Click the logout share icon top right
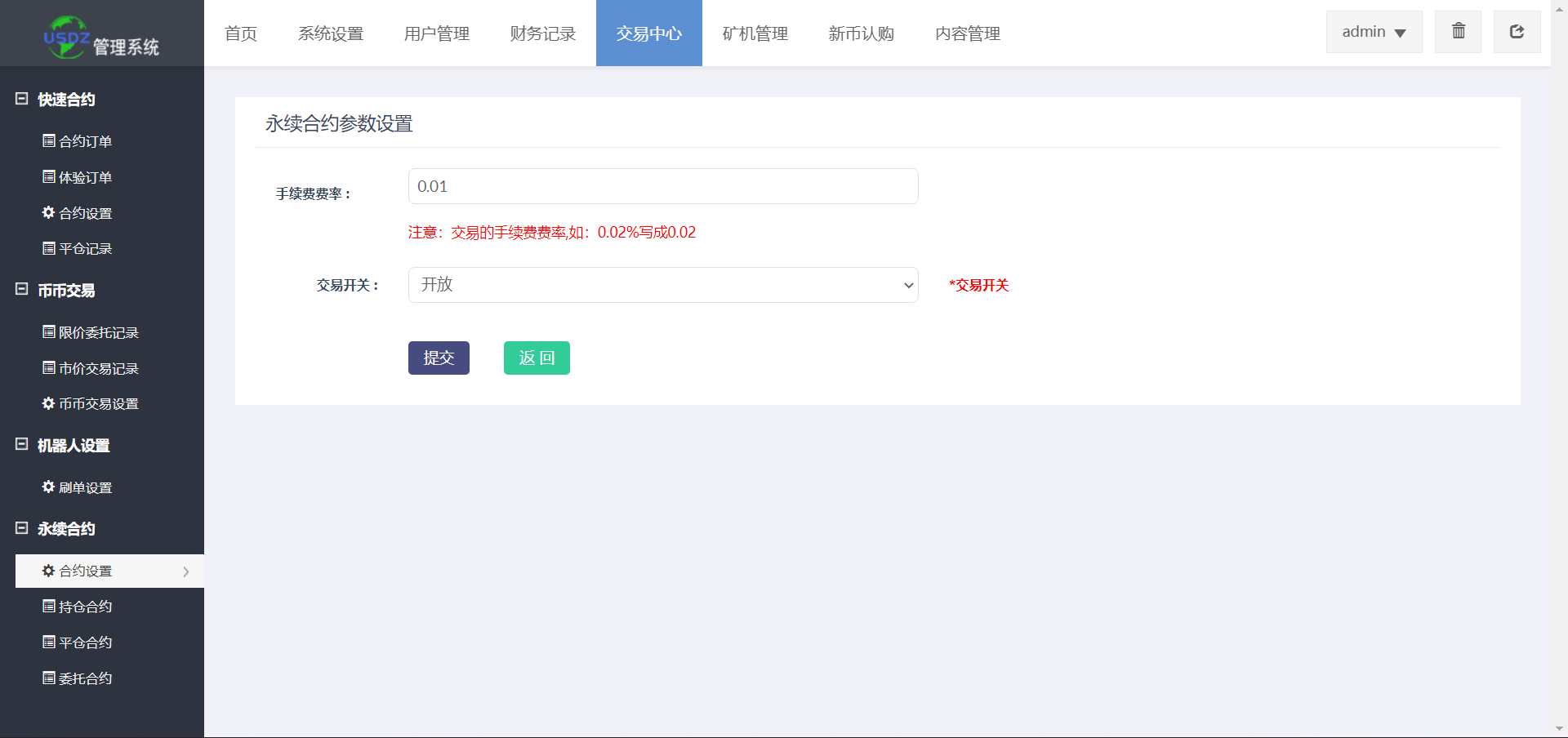The height and width of the screenshot is (738, 1568). click(1517, 32)
